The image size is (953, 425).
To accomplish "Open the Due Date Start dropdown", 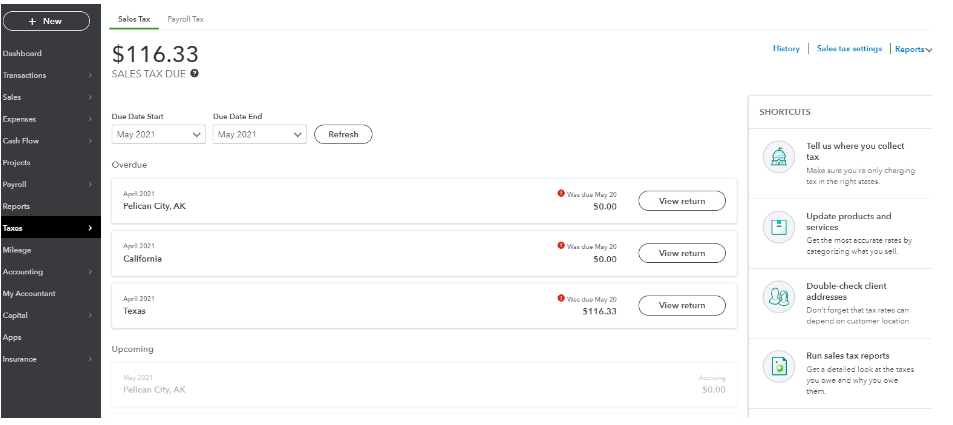I will pos(159,134).
